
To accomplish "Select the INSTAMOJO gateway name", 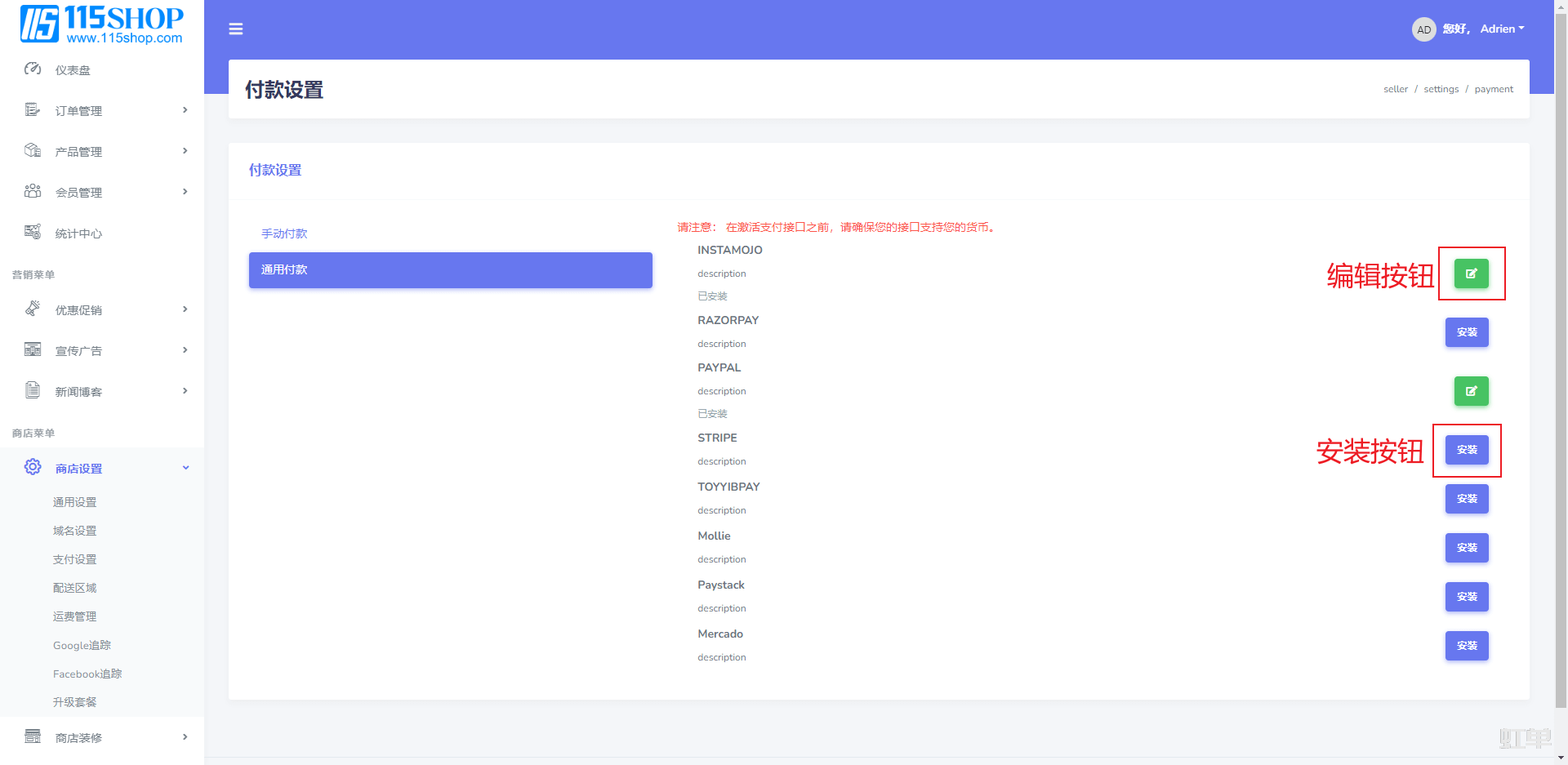I will coord(730,250).
